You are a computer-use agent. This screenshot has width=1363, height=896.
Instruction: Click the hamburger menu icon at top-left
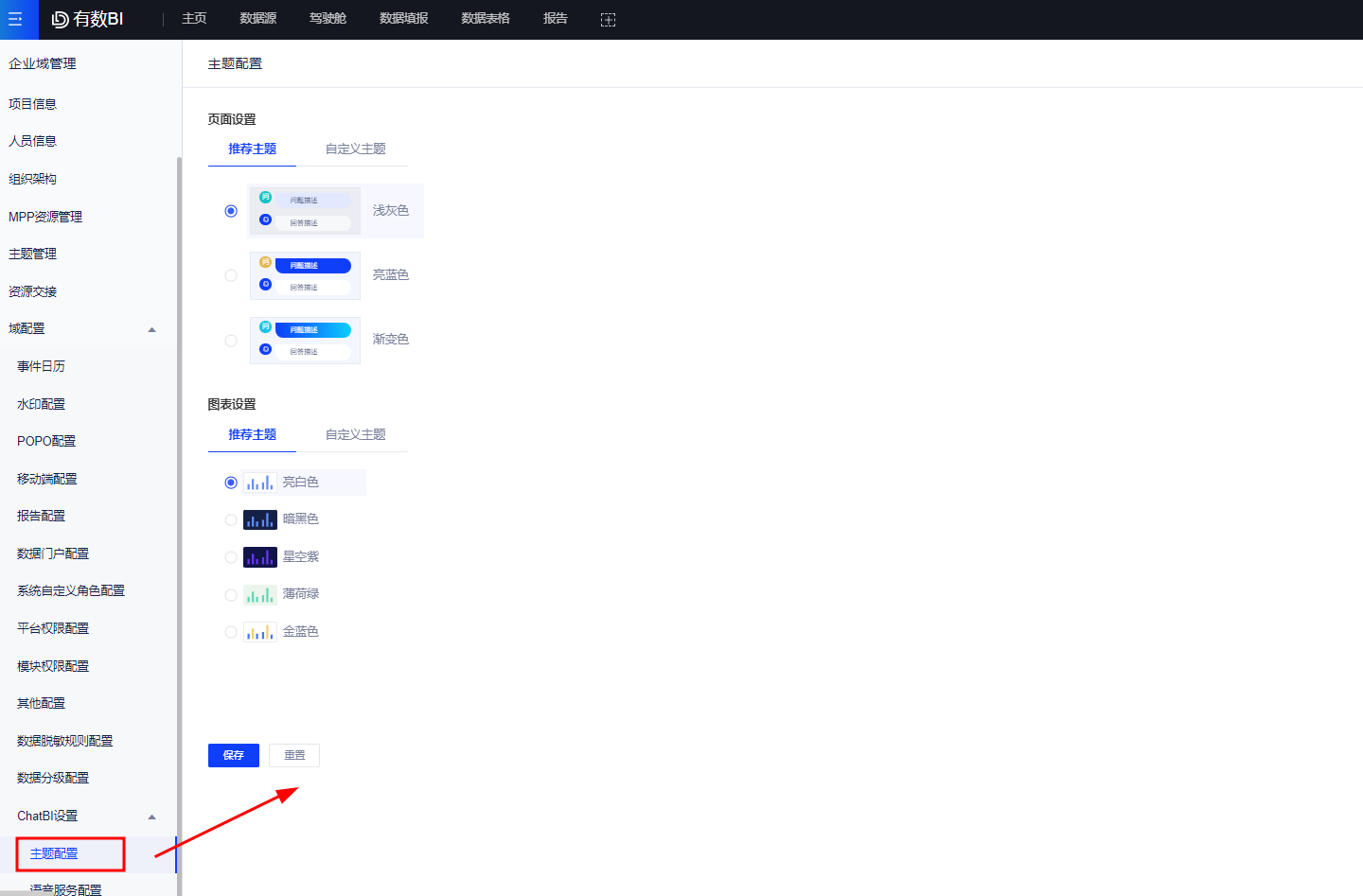pos(15,19)
